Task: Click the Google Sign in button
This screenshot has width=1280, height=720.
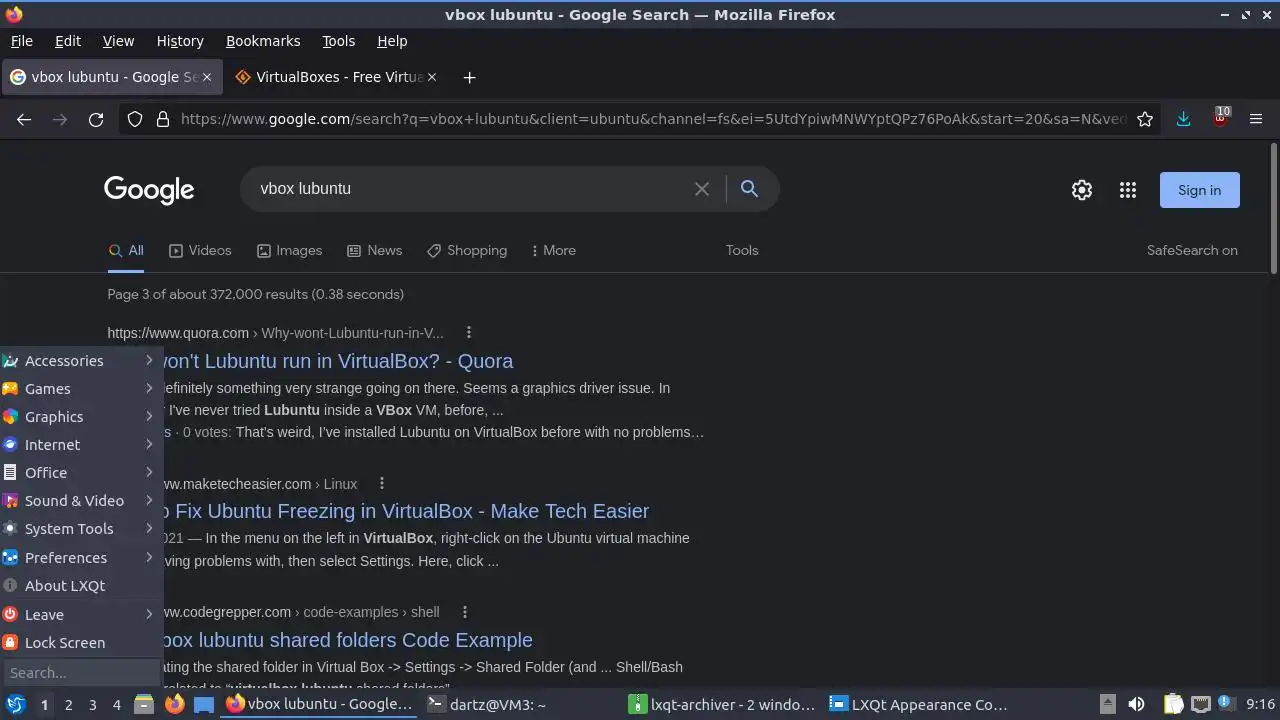Action: 1199,190
